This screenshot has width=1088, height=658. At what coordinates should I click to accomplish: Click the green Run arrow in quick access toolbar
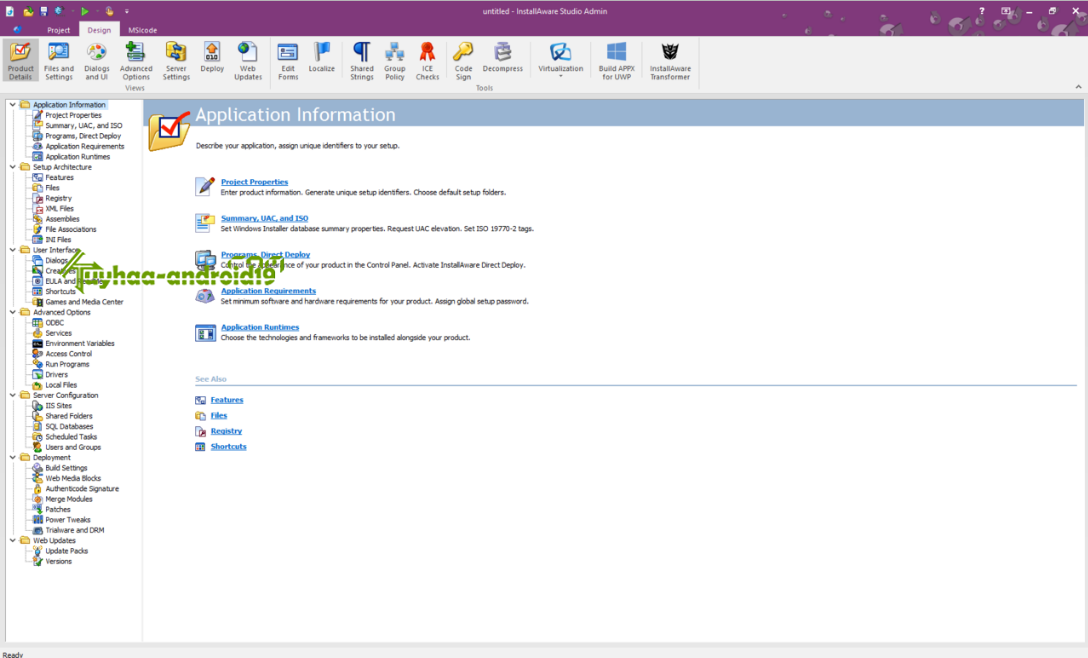[x=85, y=11]
